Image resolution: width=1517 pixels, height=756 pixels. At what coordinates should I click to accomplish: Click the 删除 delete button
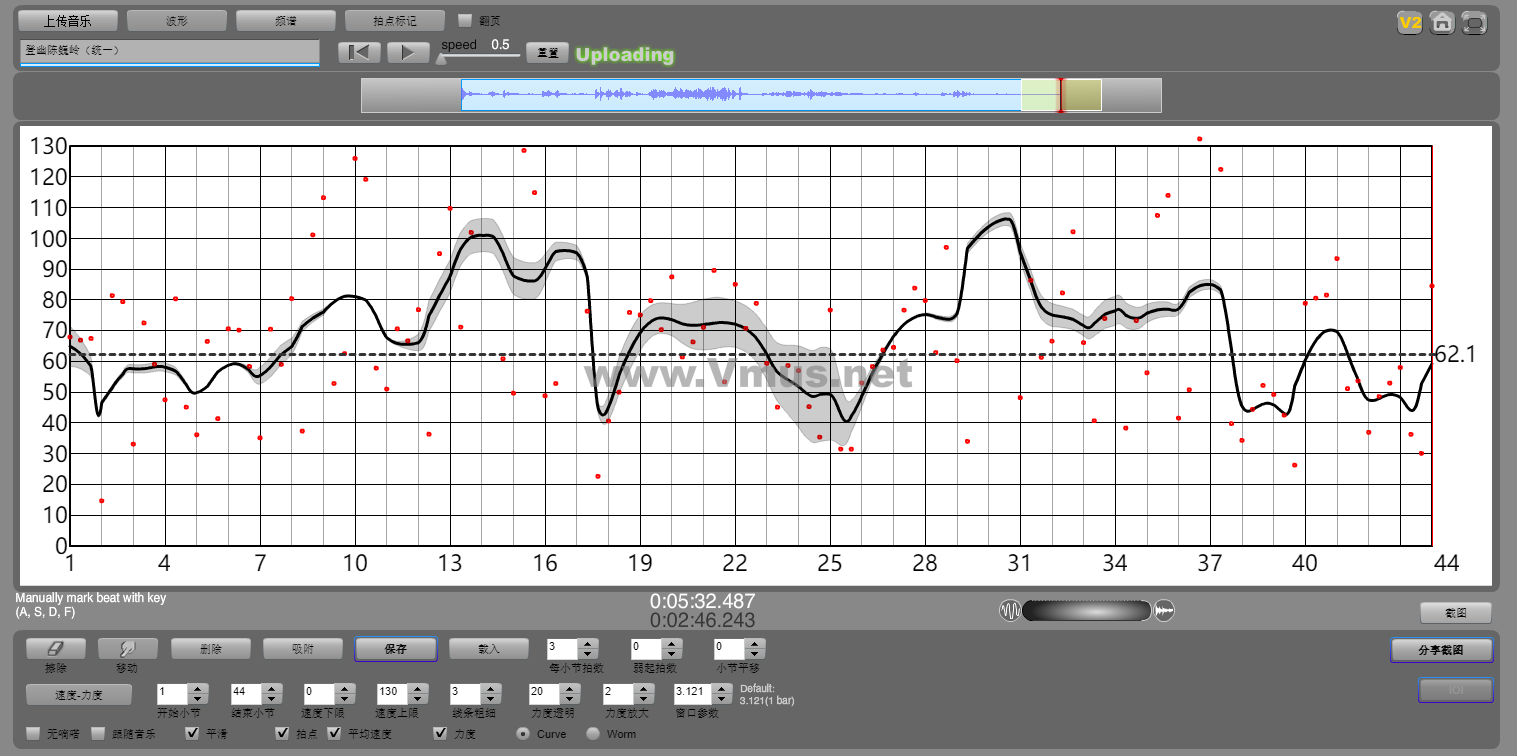coord(211,648)
